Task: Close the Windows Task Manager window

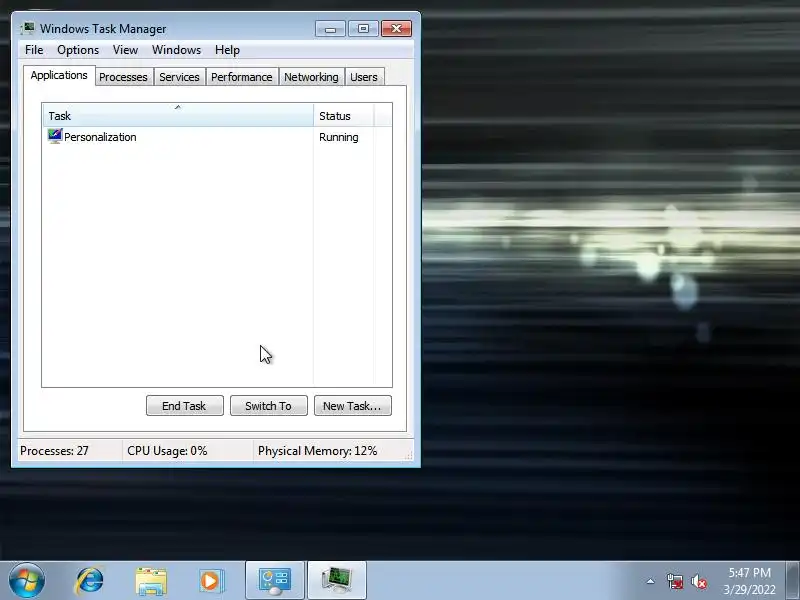Action: click(396, 29)
